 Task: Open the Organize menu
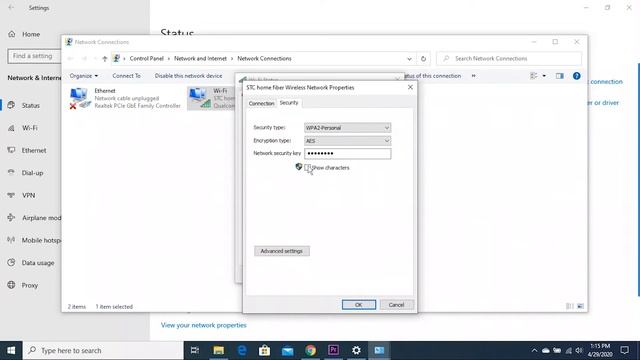pyautogui.click(x=84, y=76)
